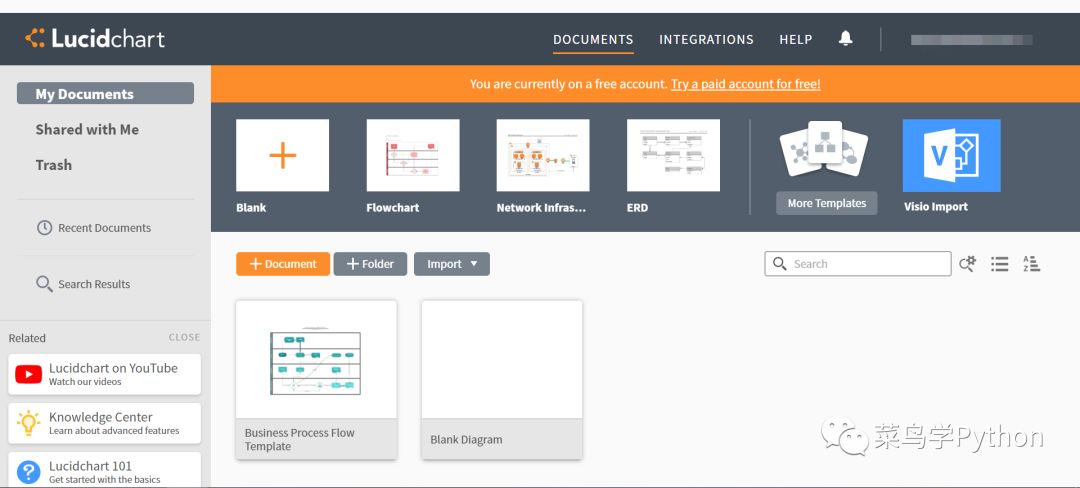1080x488 pixels.
Task: Click the YouTube play icon
Action: coord(28,374)
